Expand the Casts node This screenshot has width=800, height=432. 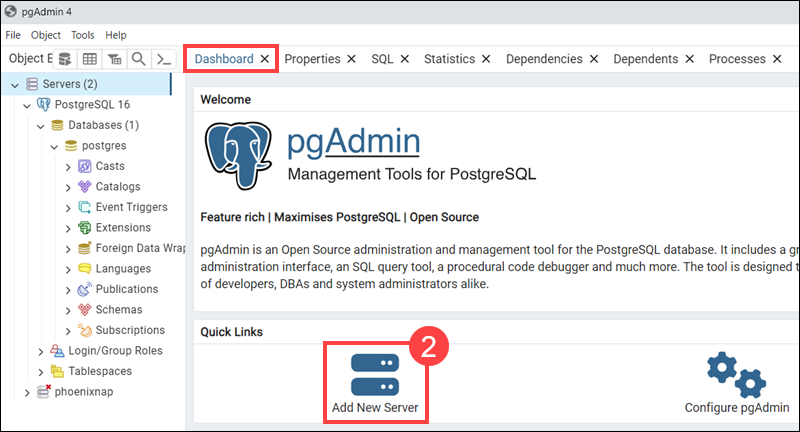click(x=68, y=167)
